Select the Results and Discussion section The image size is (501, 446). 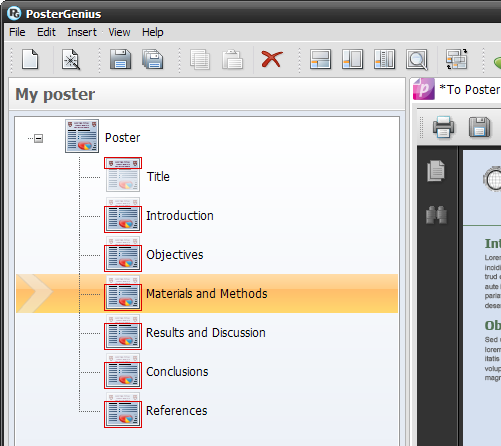pyautogui.click(x=206, y=333)
